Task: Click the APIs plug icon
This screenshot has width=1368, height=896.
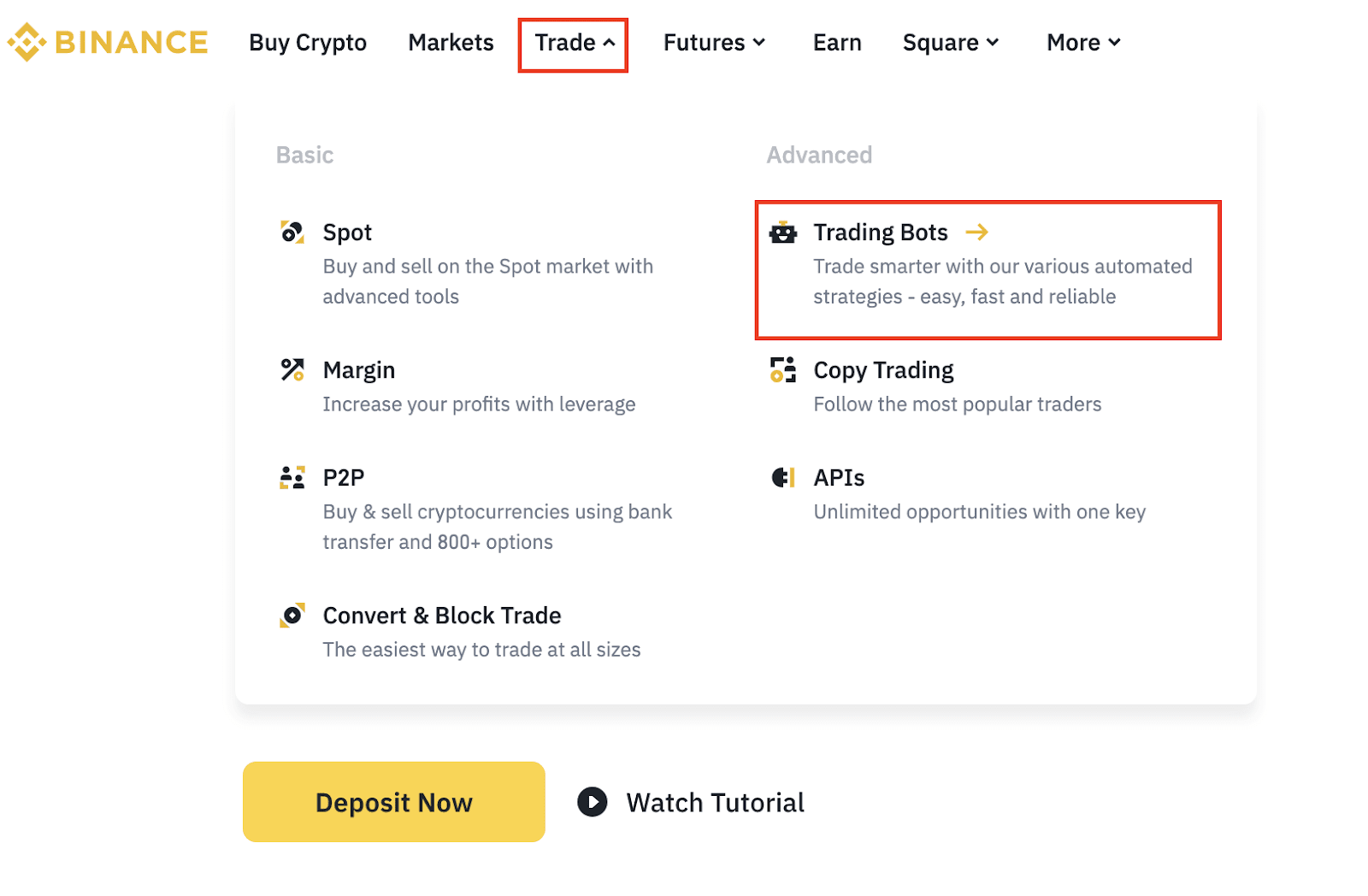Action: pyautogui.click(x=783, y=477)
